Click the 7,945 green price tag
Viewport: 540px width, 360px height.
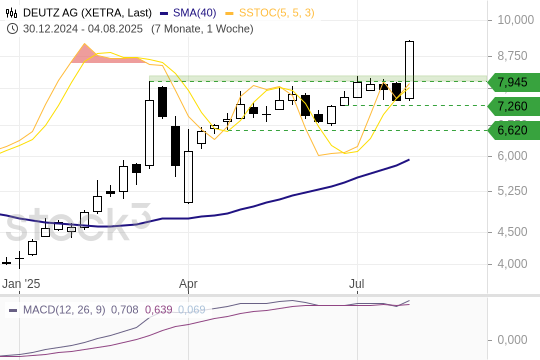pyautogui.click(x=514, y=82)
